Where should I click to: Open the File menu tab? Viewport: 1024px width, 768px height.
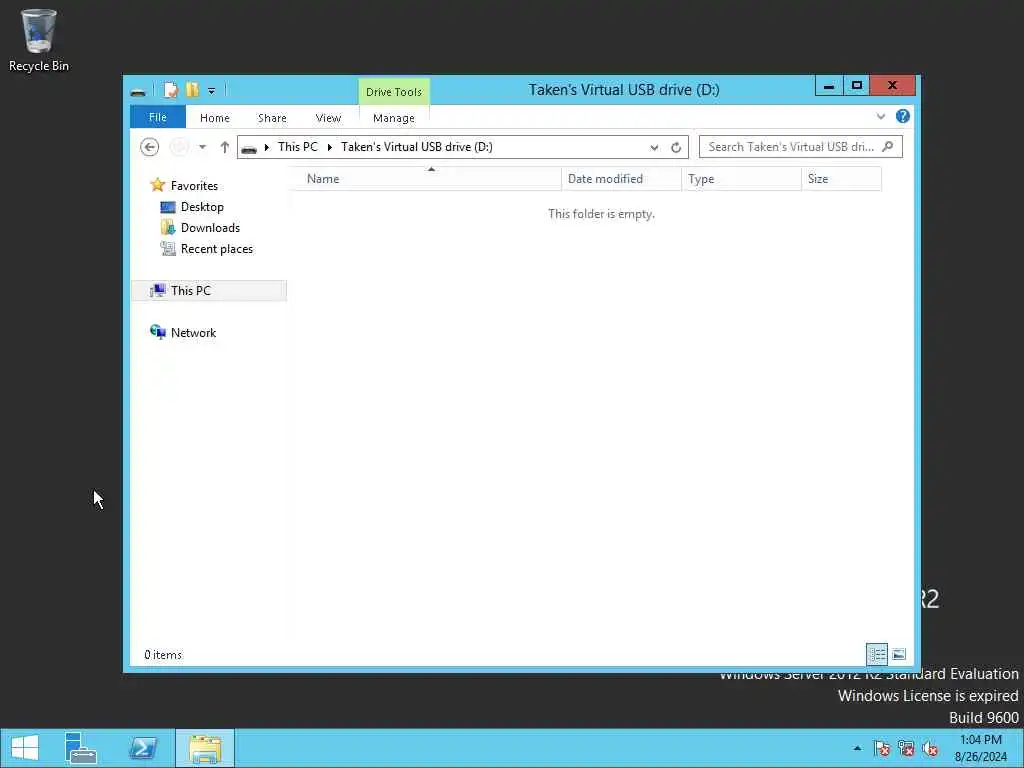(157, 118)
